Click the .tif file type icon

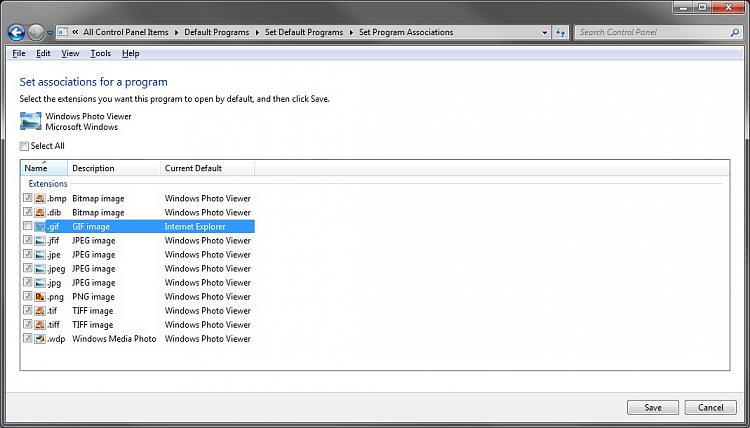(40, 310)
